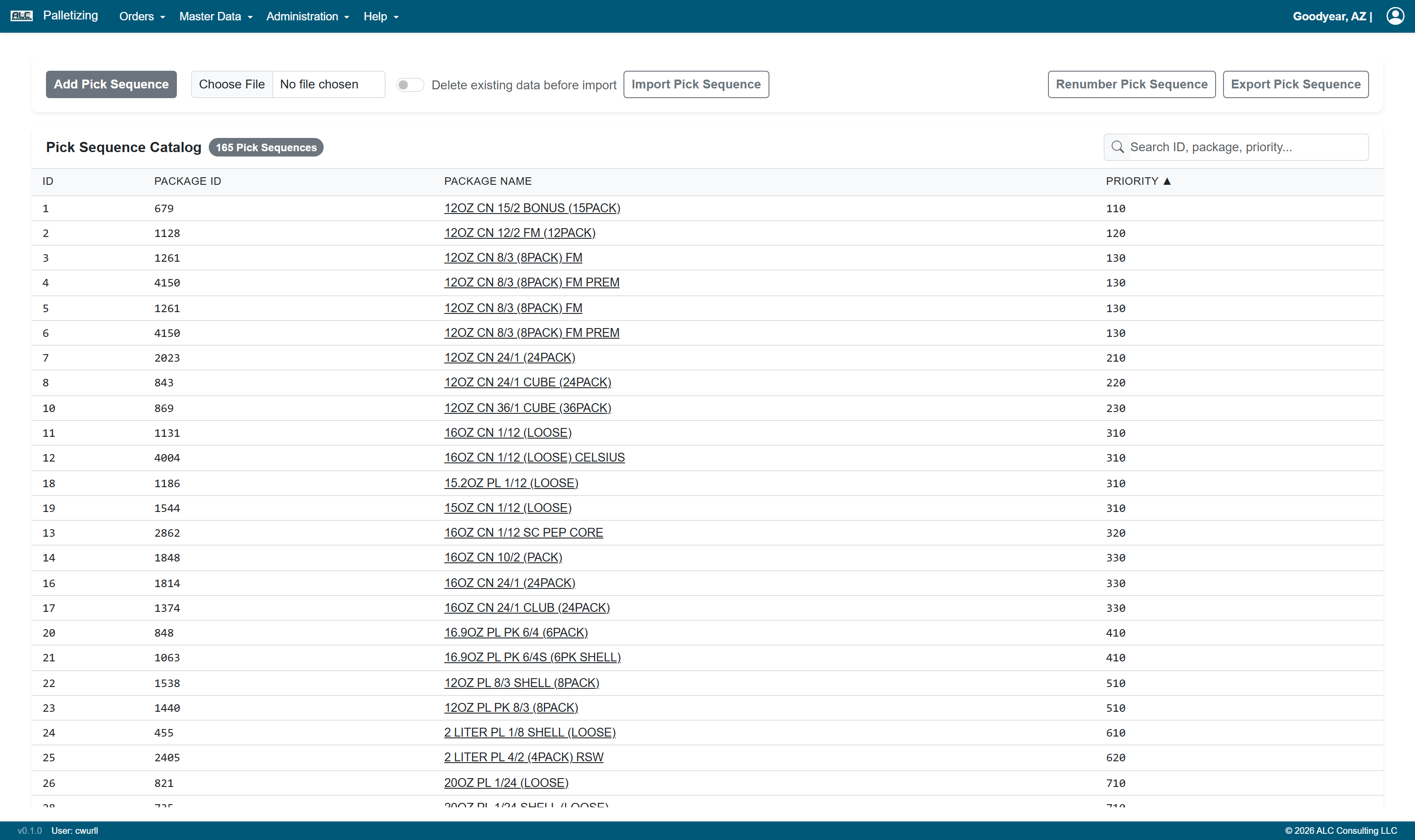The width and height of the screenshot is (1415, 840).
Task: Select package ID cell 1128
Action: pos(167,233)
